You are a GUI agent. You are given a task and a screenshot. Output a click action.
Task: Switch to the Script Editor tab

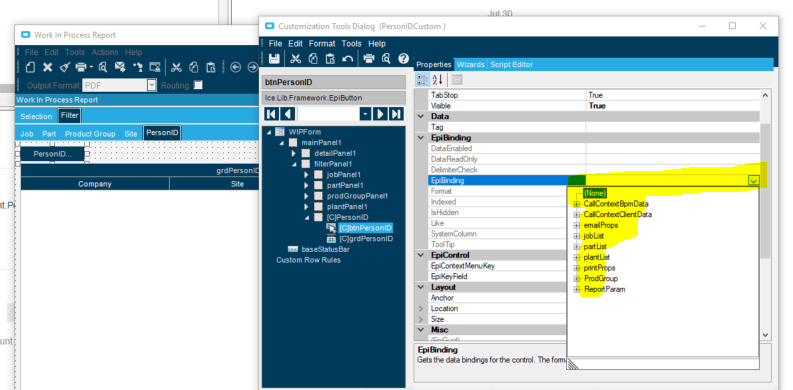511,65
